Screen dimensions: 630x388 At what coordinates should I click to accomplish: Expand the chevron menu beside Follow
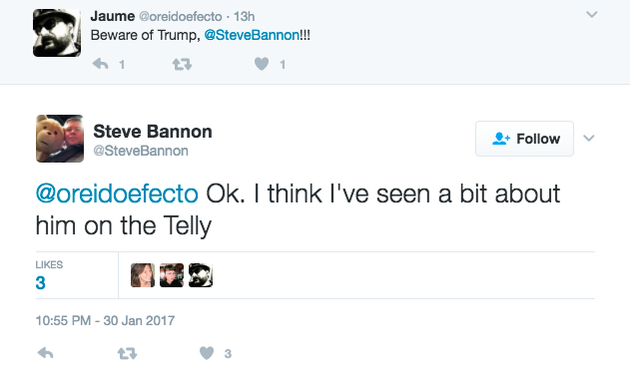coord(589,138)
